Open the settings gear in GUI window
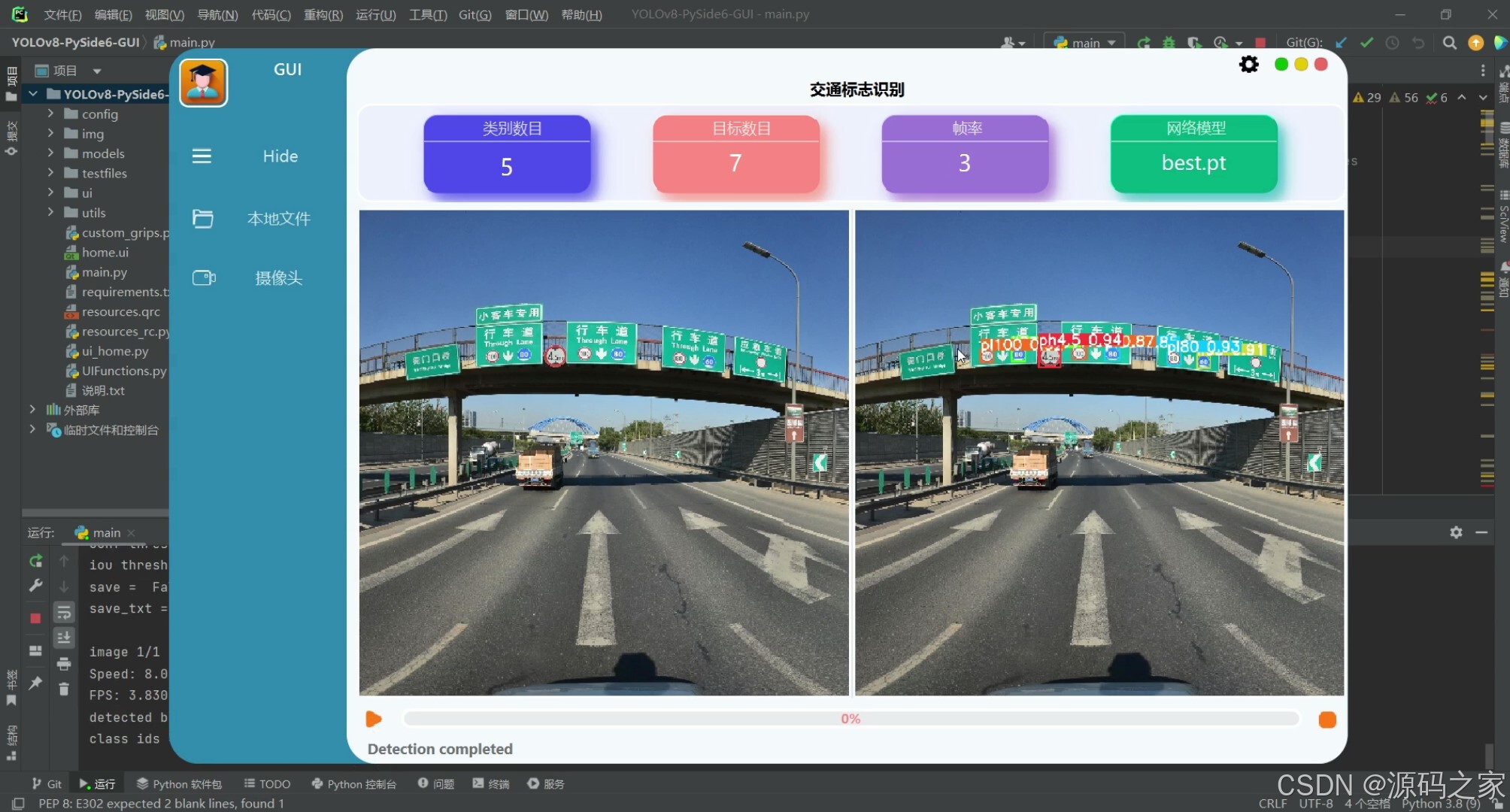The height and width of the screenshot is (812, 1510). pos(1248,65)
